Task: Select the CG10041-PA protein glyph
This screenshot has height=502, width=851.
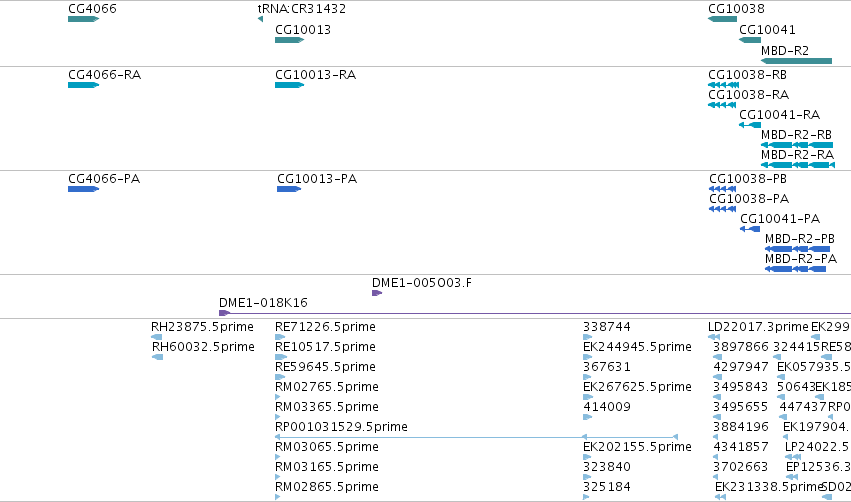Action: [x=750, y=229]
